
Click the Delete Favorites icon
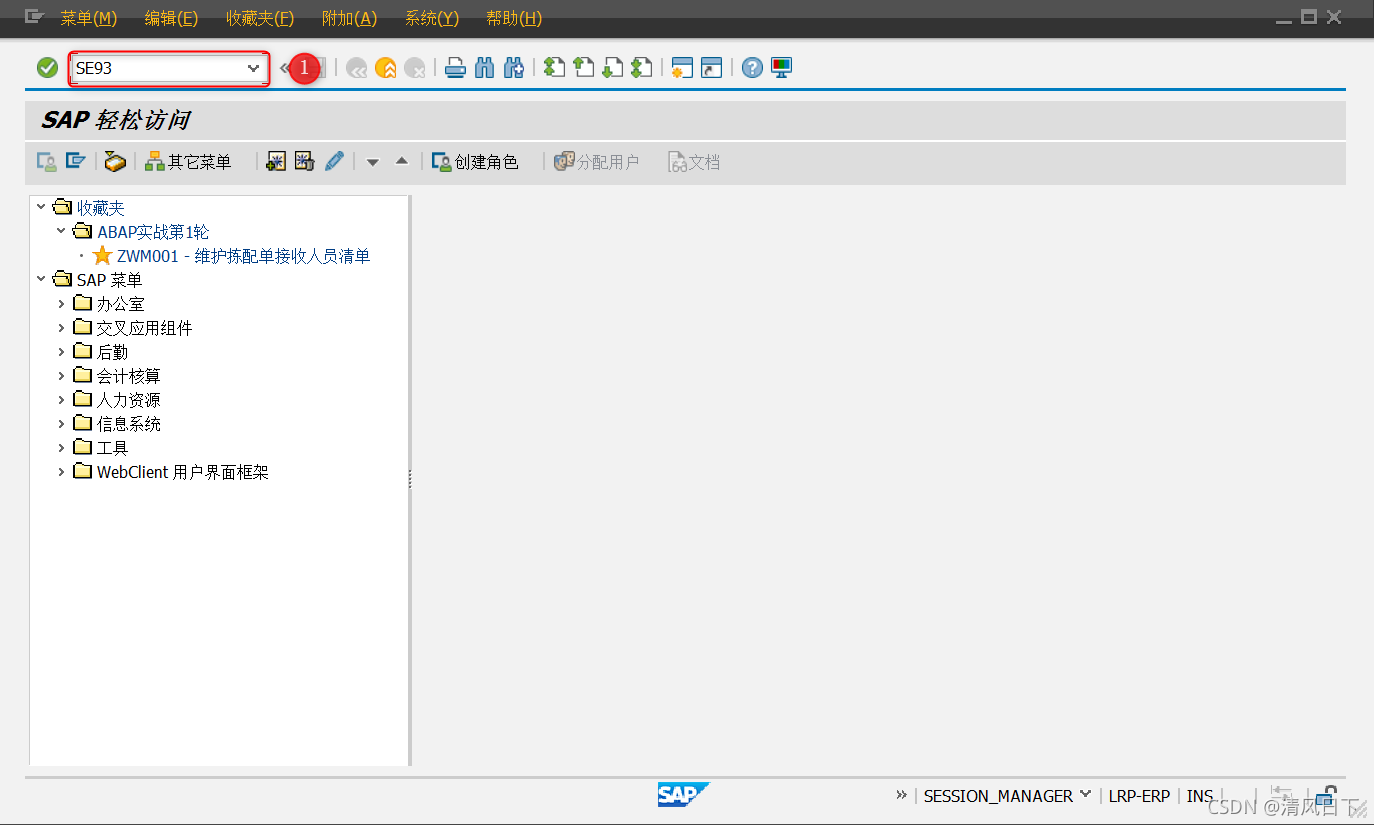(x=305, y=161)
